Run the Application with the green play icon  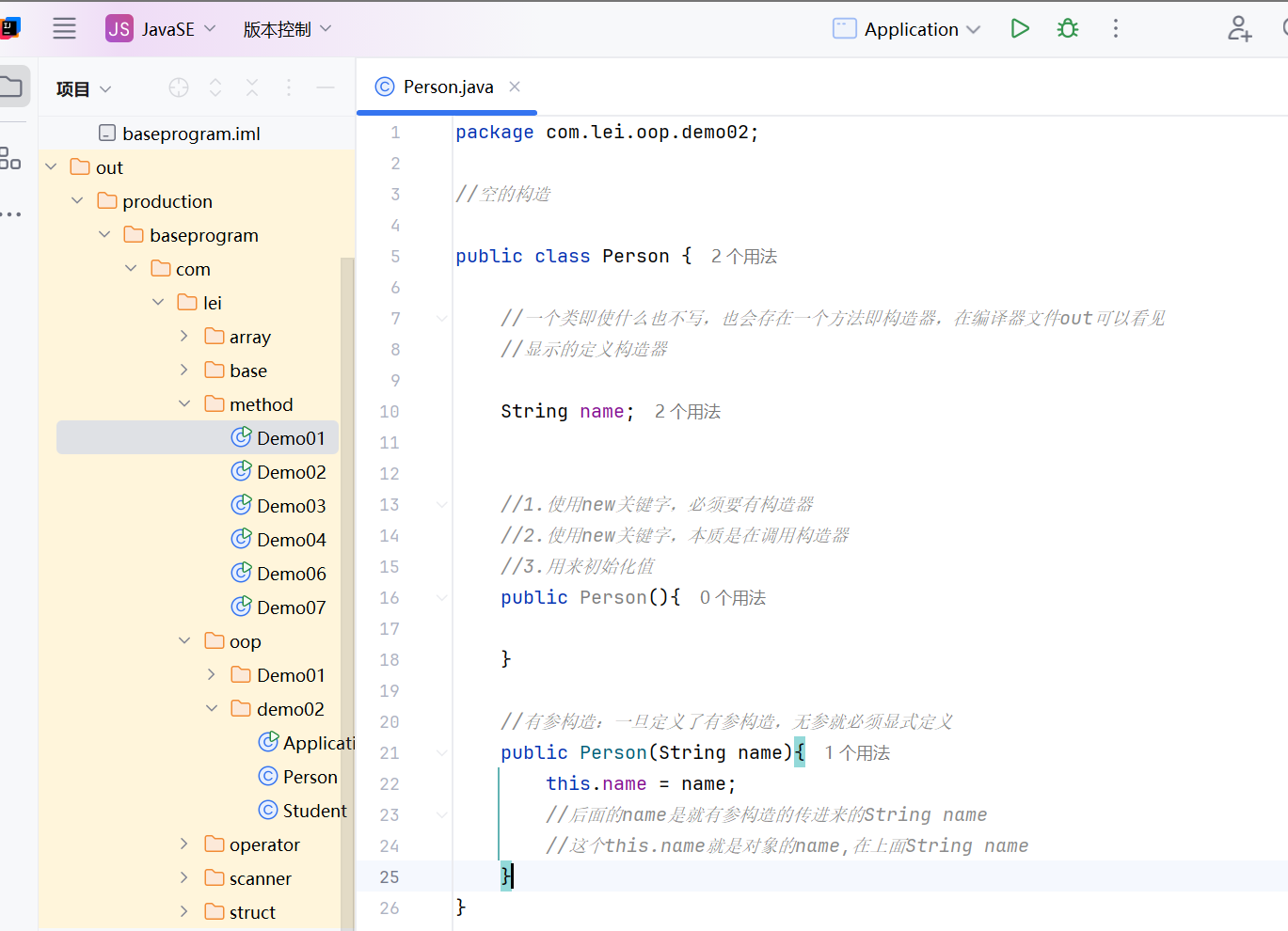click(x=1020, y=29)
